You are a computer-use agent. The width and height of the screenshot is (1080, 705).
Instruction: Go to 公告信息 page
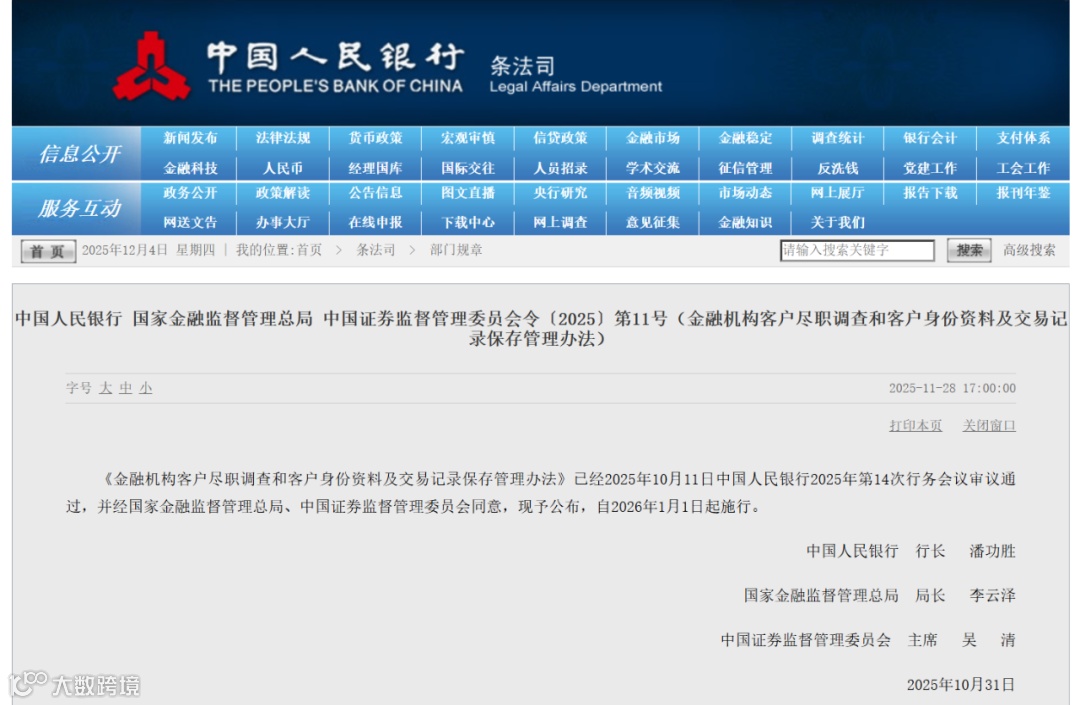pyautogui.click(x=375, y=193)
